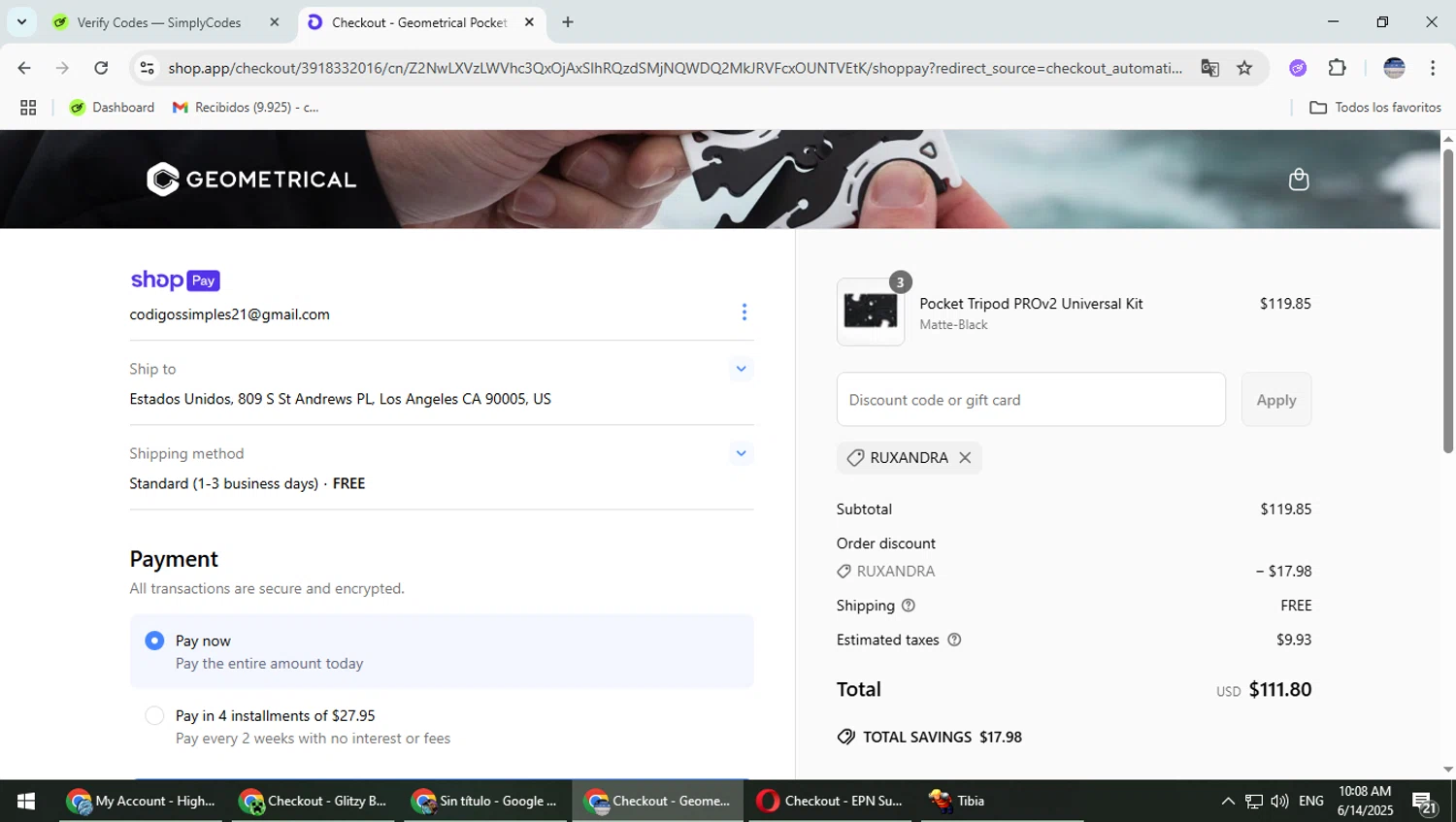The image size is (1456, 822).
Task: Close the Verify Codes tab
Action: pyautogui.click(x=275, y=22)
